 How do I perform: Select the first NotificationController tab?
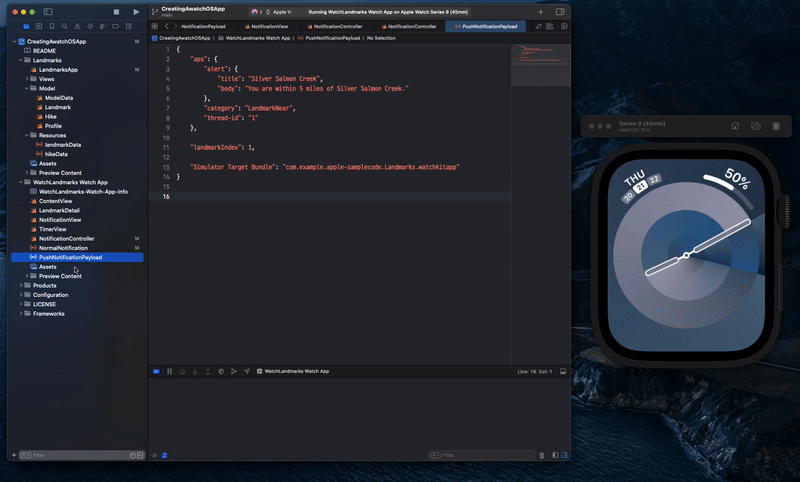pyautogui.click(x=335, y=27)
